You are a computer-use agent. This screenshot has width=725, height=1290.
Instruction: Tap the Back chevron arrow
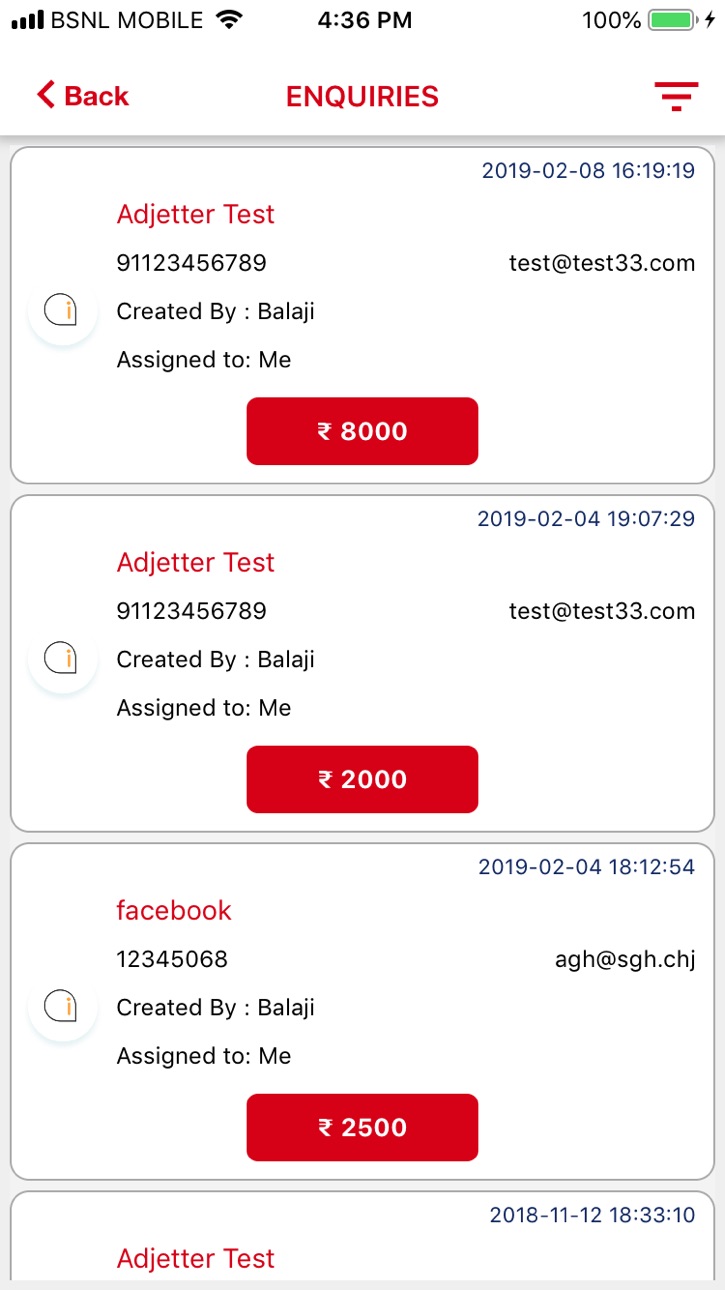45,96
